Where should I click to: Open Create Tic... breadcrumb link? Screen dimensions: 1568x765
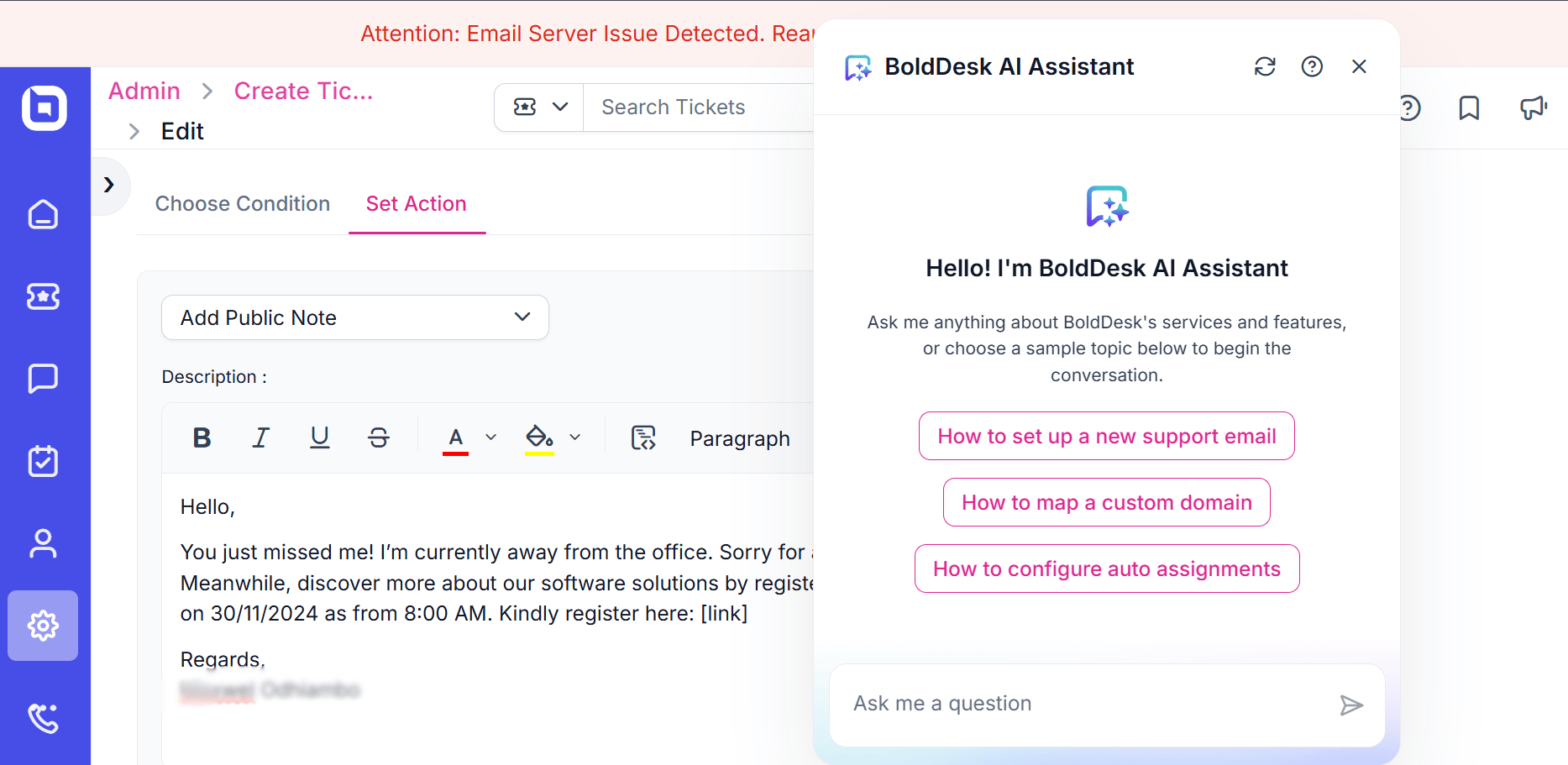pyautogui.click(x=304, y=91)
